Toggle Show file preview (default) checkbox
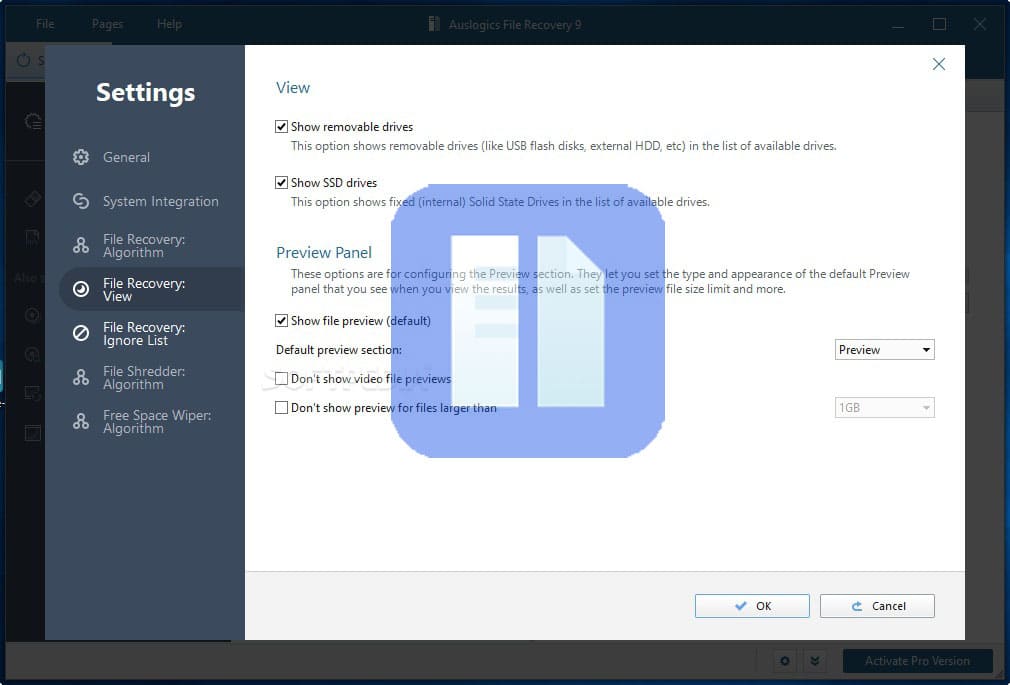The height and width of the screenshot is (685, 1010). (x=281, y=320)
